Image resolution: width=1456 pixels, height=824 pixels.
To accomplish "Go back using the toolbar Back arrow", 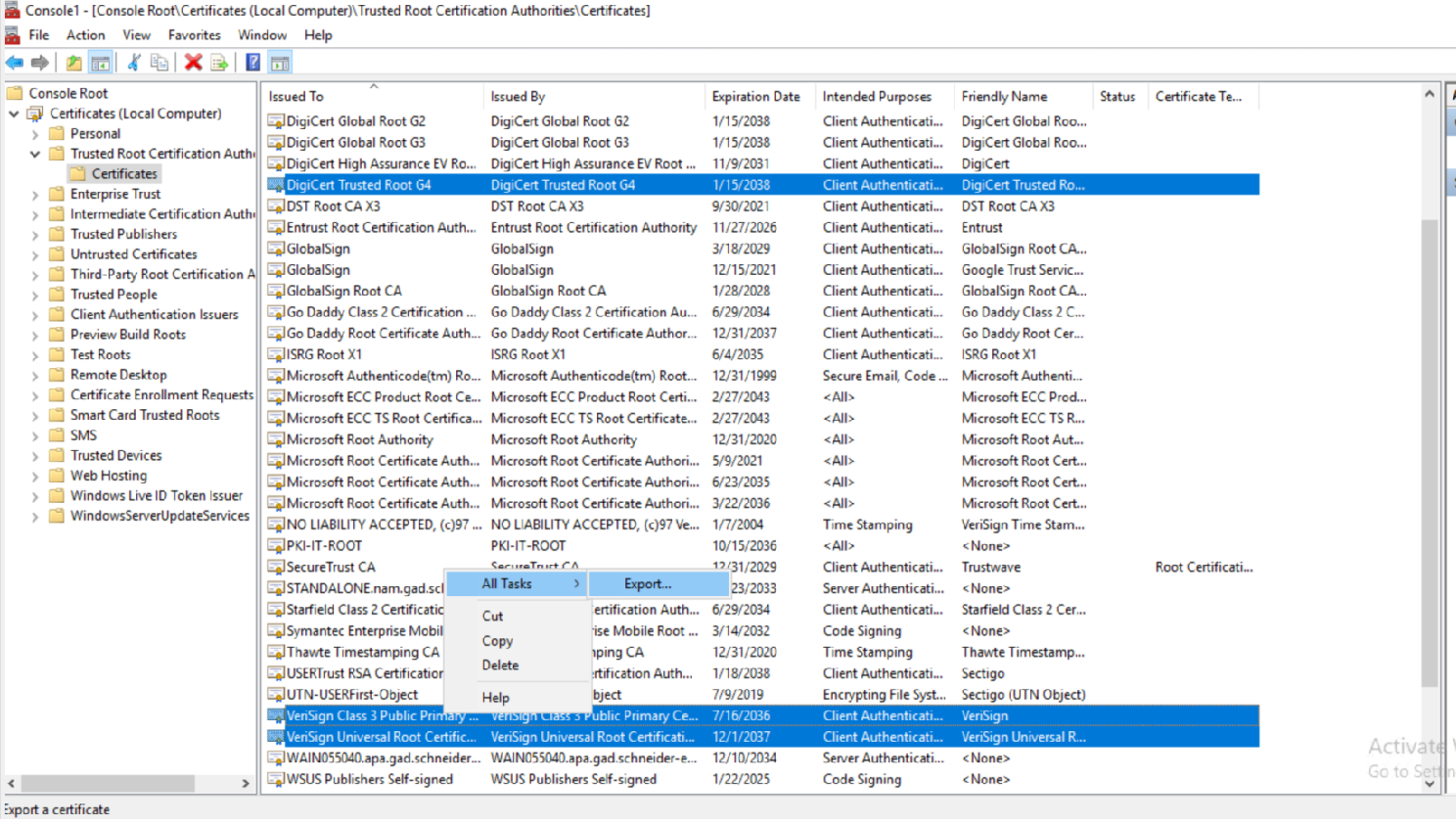I will click(15, 63).
